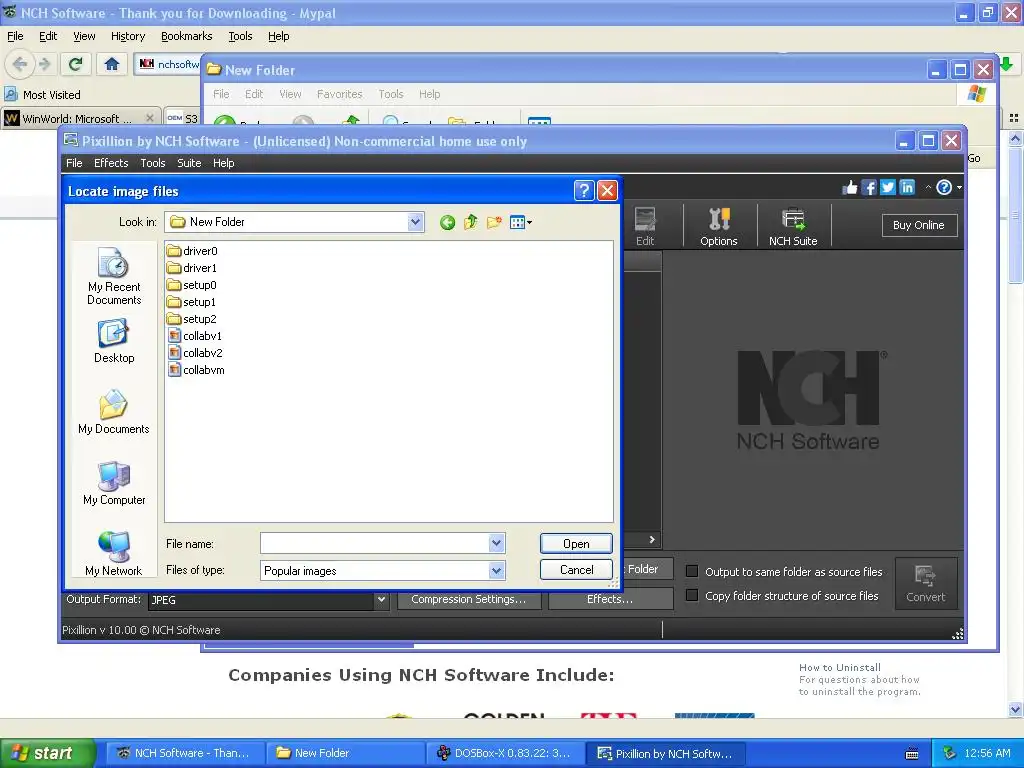Image resolution: width=1024 pixels, height=768 pixels.
Task: Click browser page scrollbar down arrow
Action: coord(1016,709)
